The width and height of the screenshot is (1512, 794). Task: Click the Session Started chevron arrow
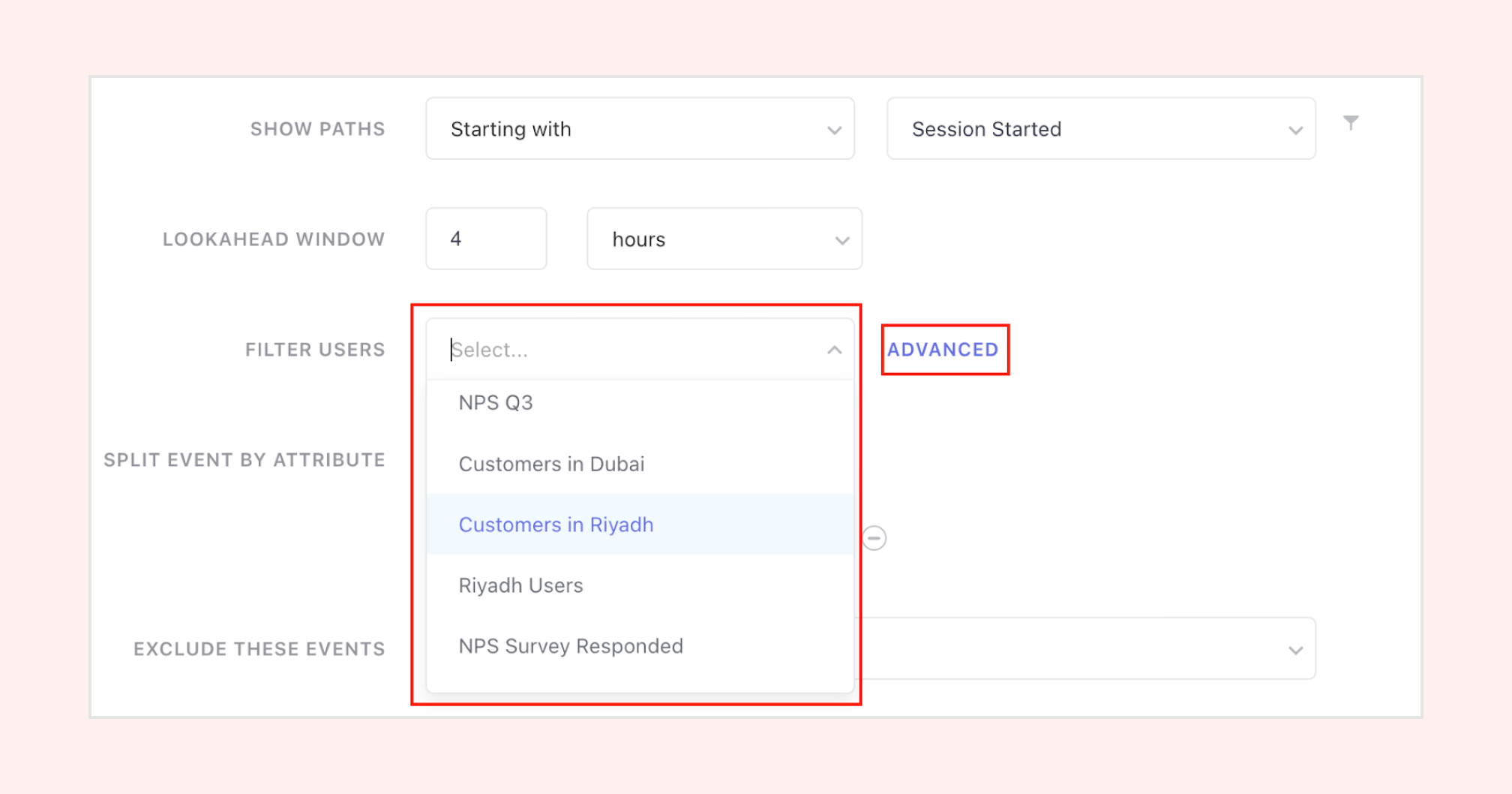(1295, 131)
